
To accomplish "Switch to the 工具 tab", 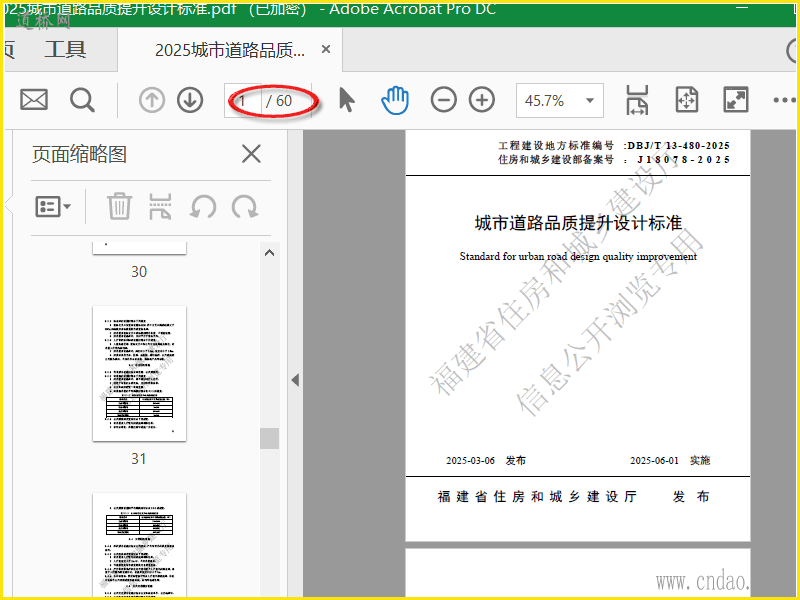I will [65, 49].
